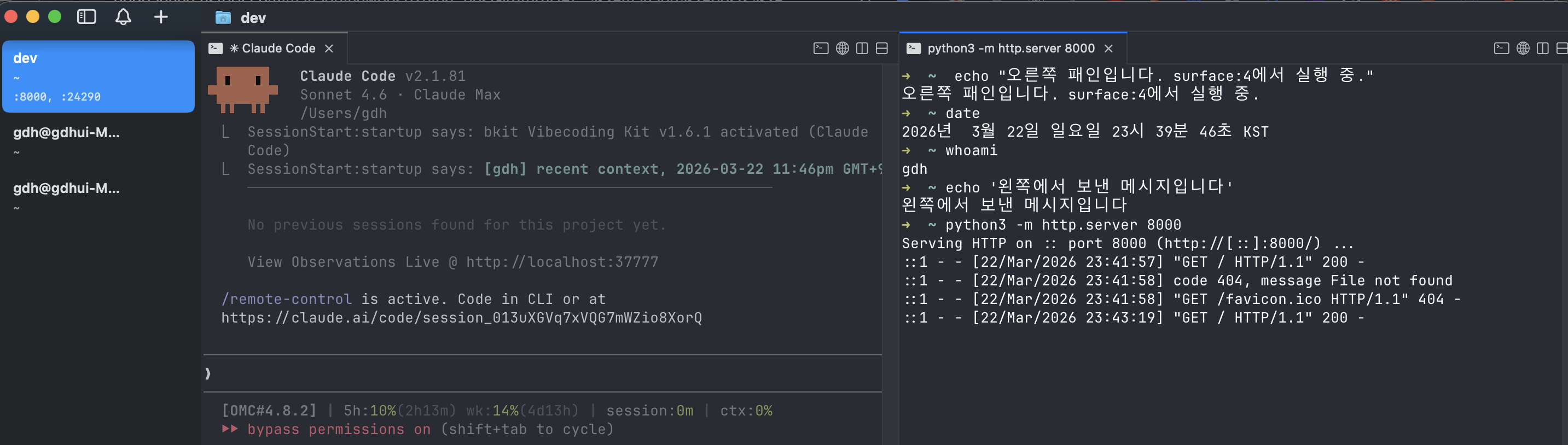Split left pane vertically
1568x445 pixels.
point(862,48)
